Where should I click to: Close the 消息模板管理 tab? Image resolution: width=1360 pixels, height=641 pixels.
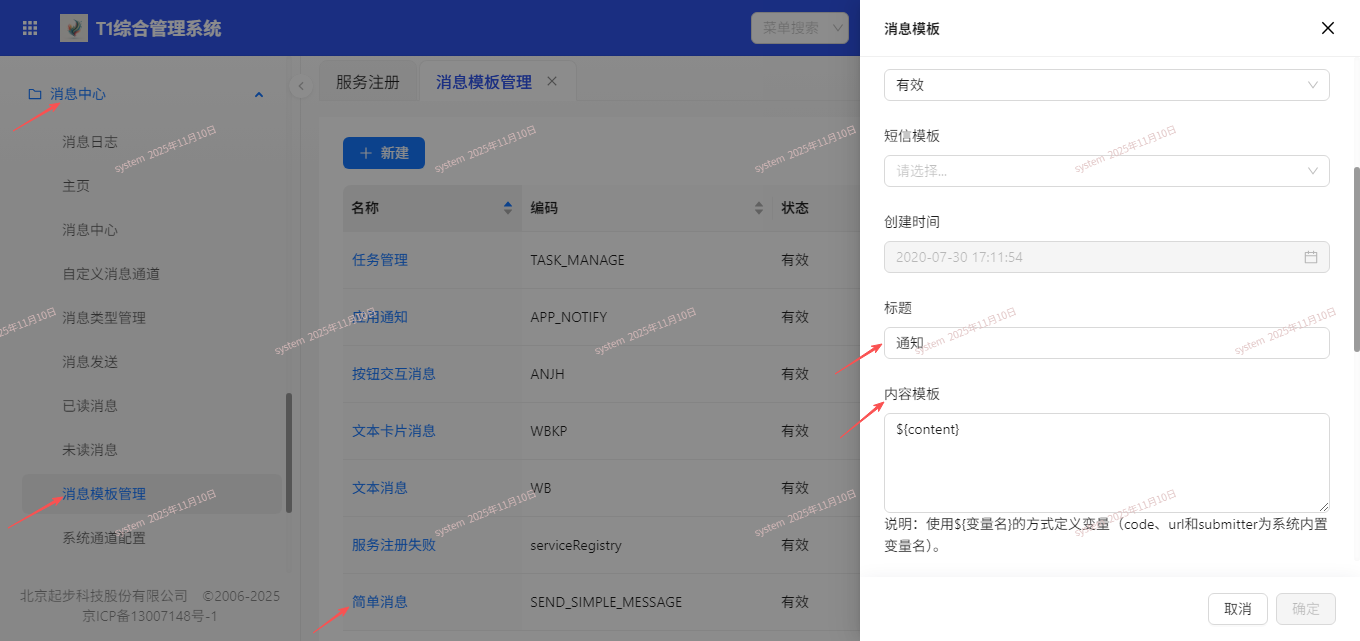point(552,82)
